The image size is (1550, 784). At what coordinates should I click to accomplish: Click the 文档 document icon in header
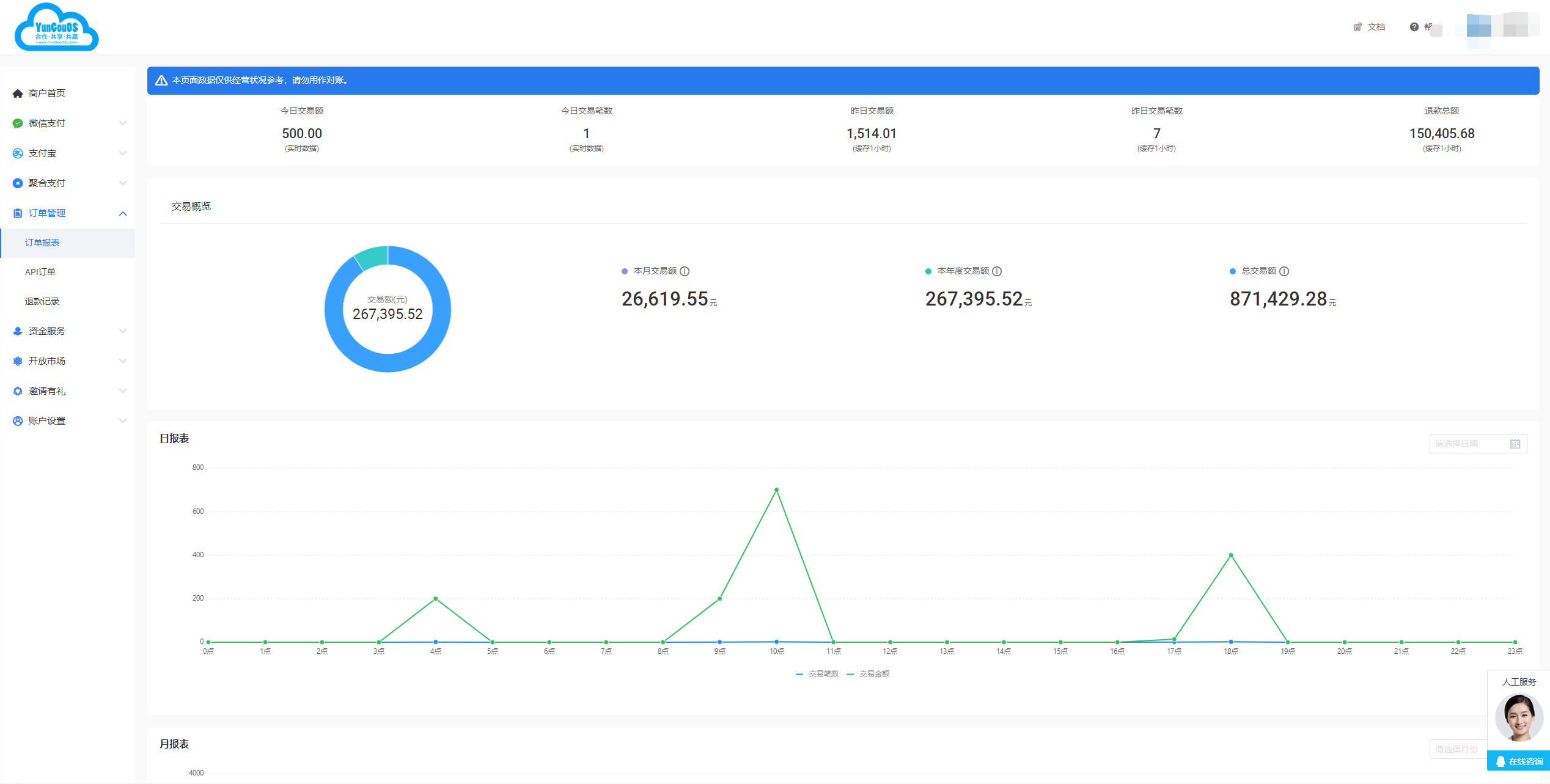(1358, 27)
